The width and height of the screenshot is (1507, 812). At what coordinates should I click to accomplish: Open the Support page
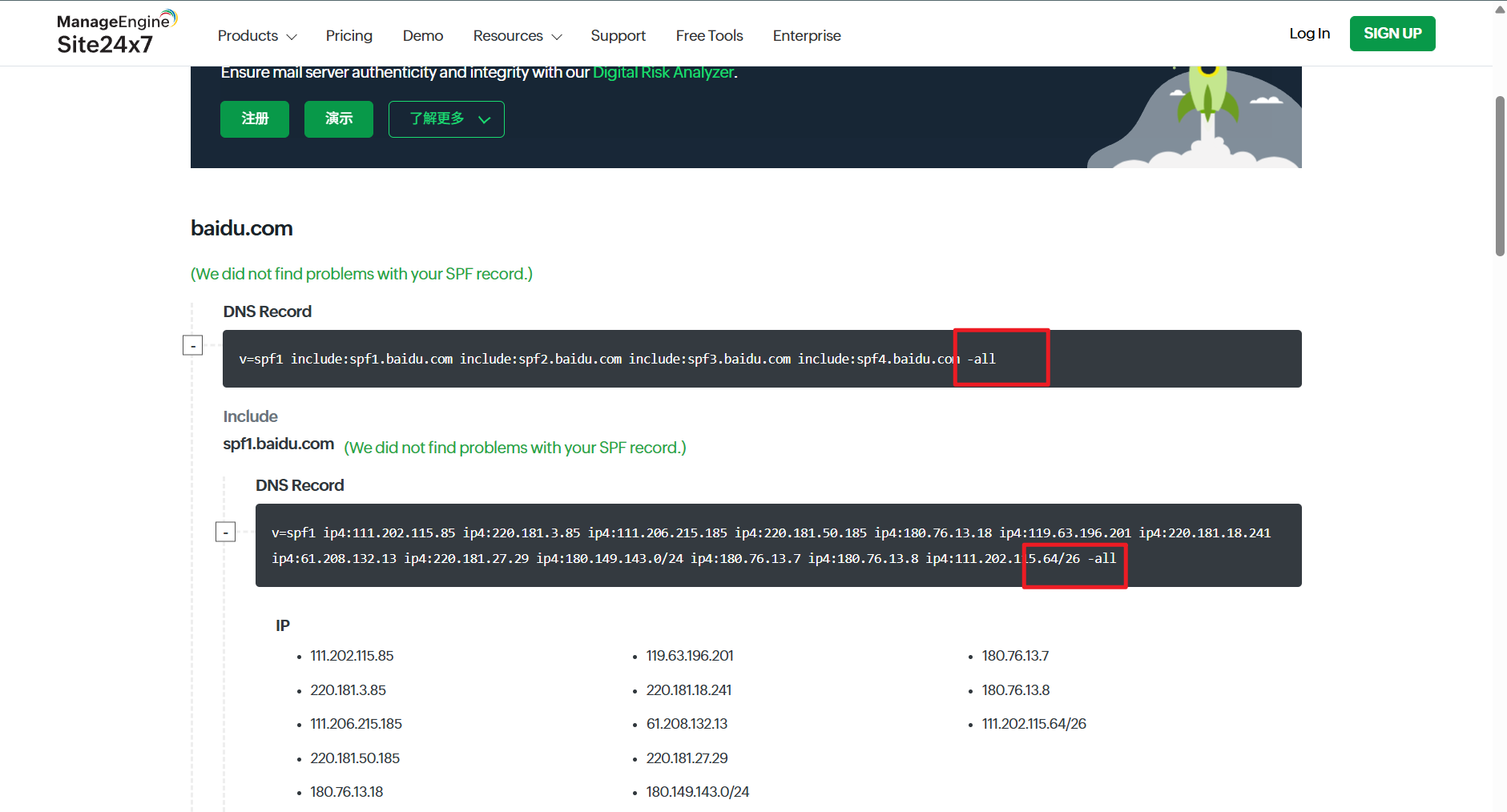click(618, 36)
